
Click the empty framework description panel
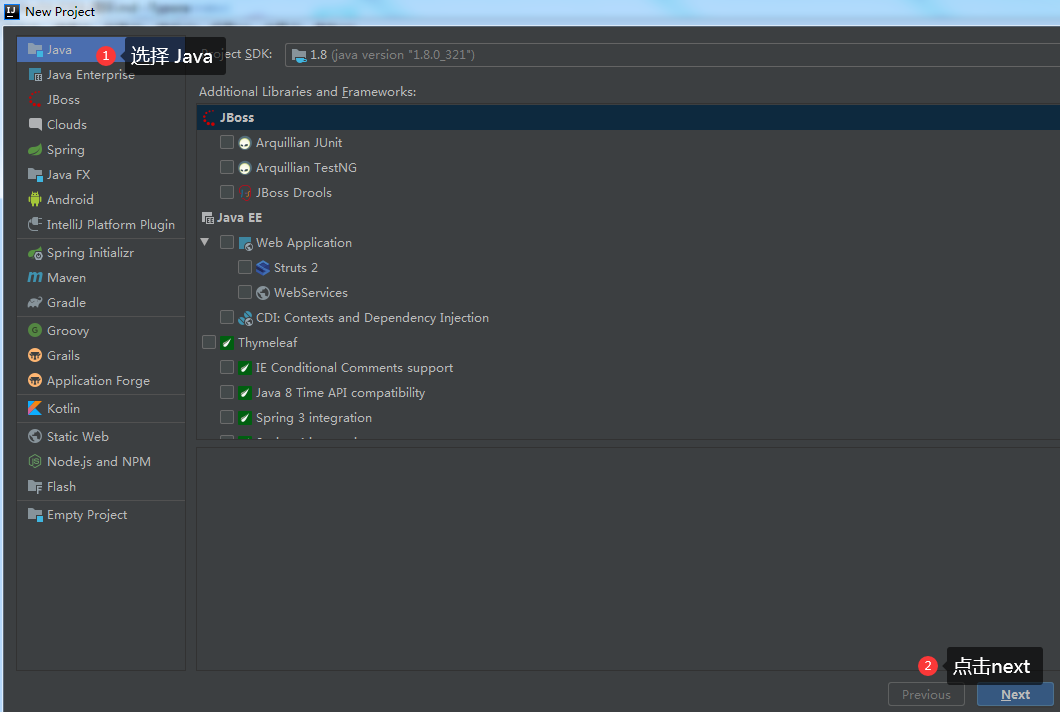click(628, 559)
